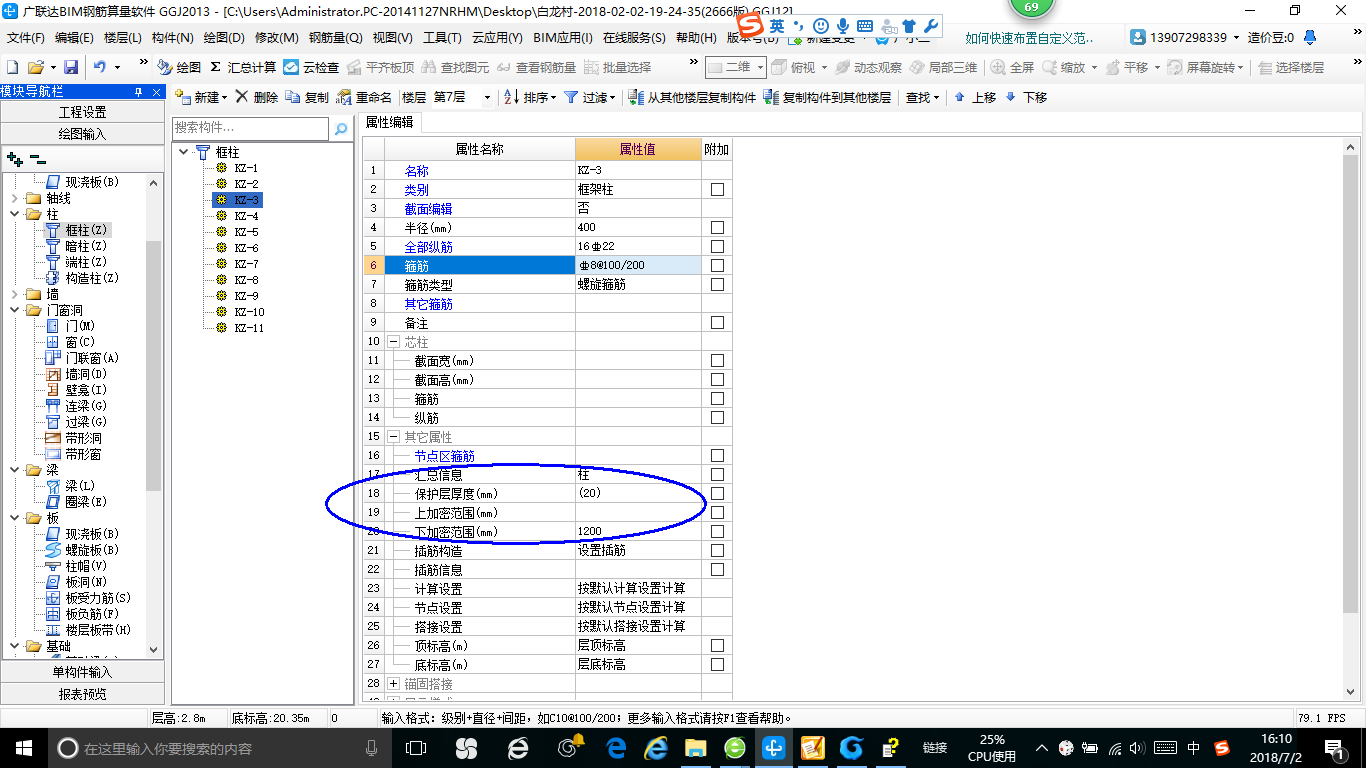Click the open folder icon
Screen dimensions: 1366x768
[x=35, y=67]
